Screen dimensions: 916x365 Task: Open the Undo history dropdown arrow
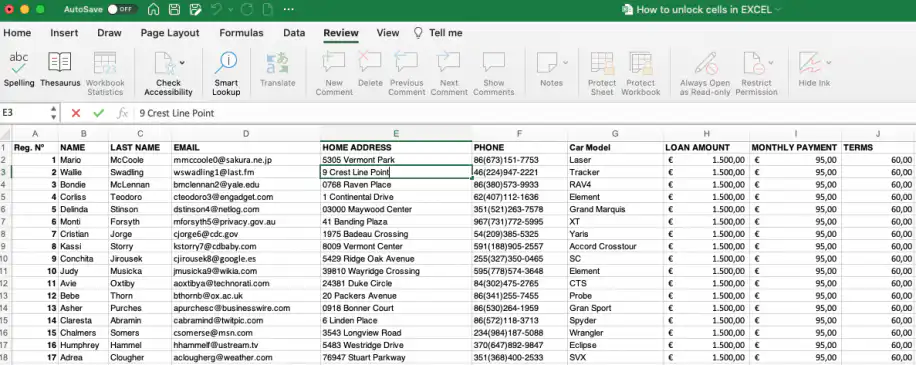[230, 10]
